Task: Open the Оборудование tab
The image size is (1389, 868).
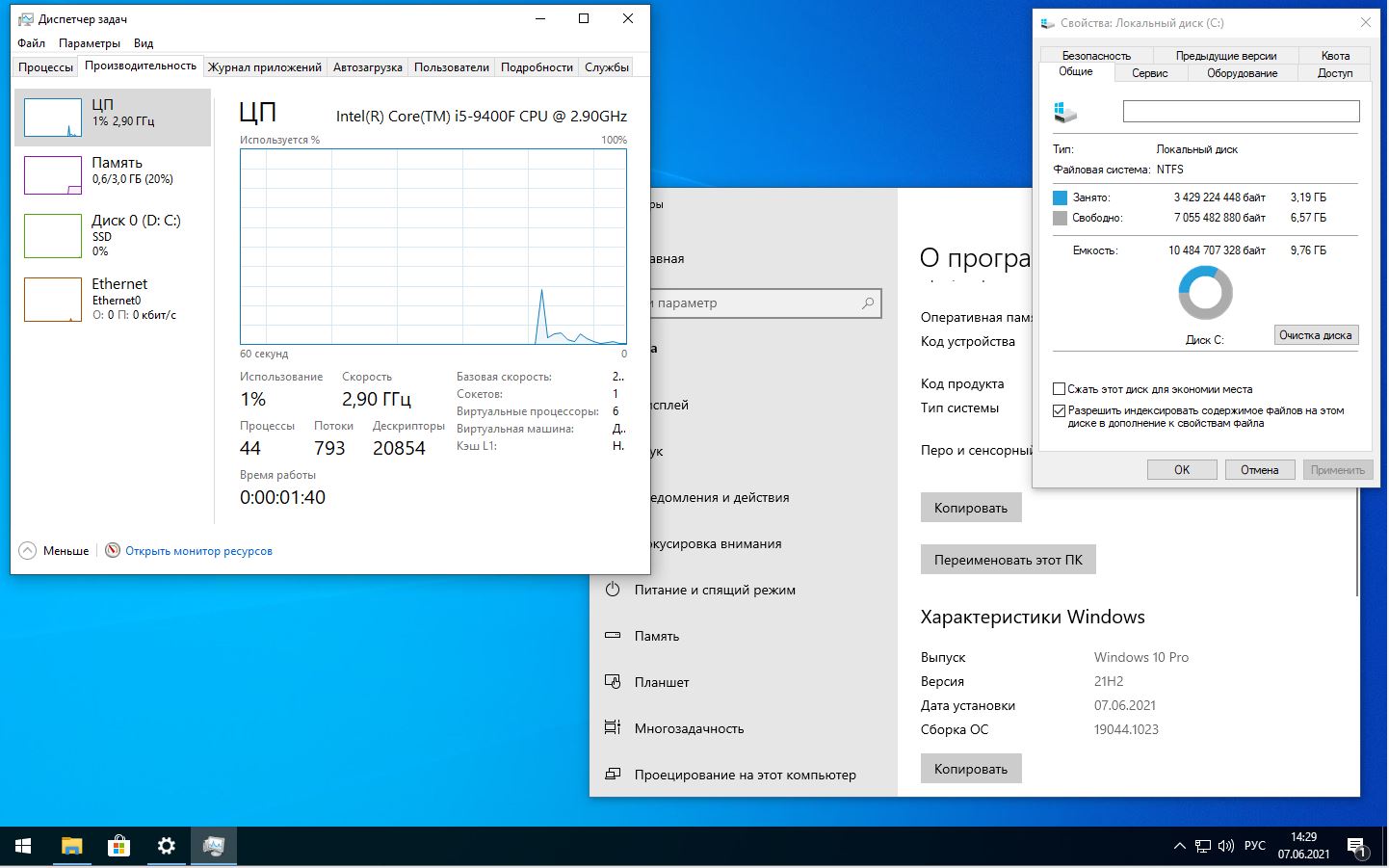Action: 1242,73
